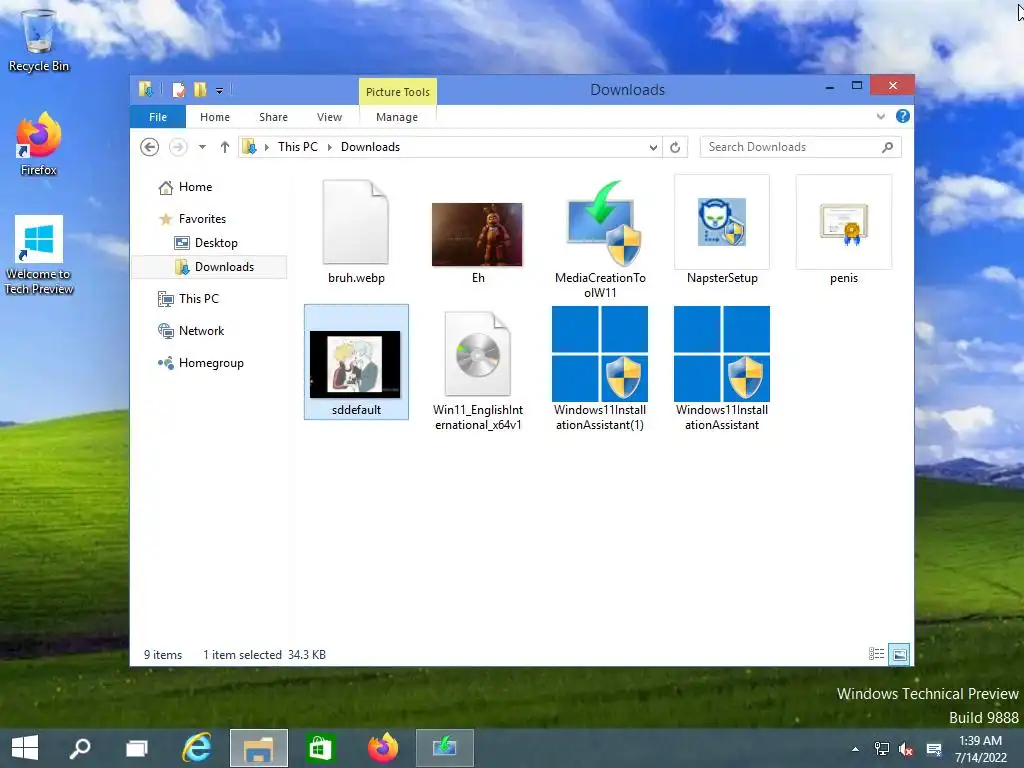
Task: Open Action Center notifications icon
Action: coord(934,749)
